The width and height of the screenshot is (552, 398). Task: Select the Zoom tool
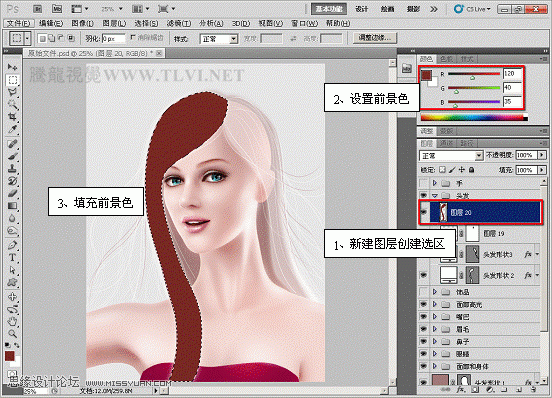(x=13, y=333)
